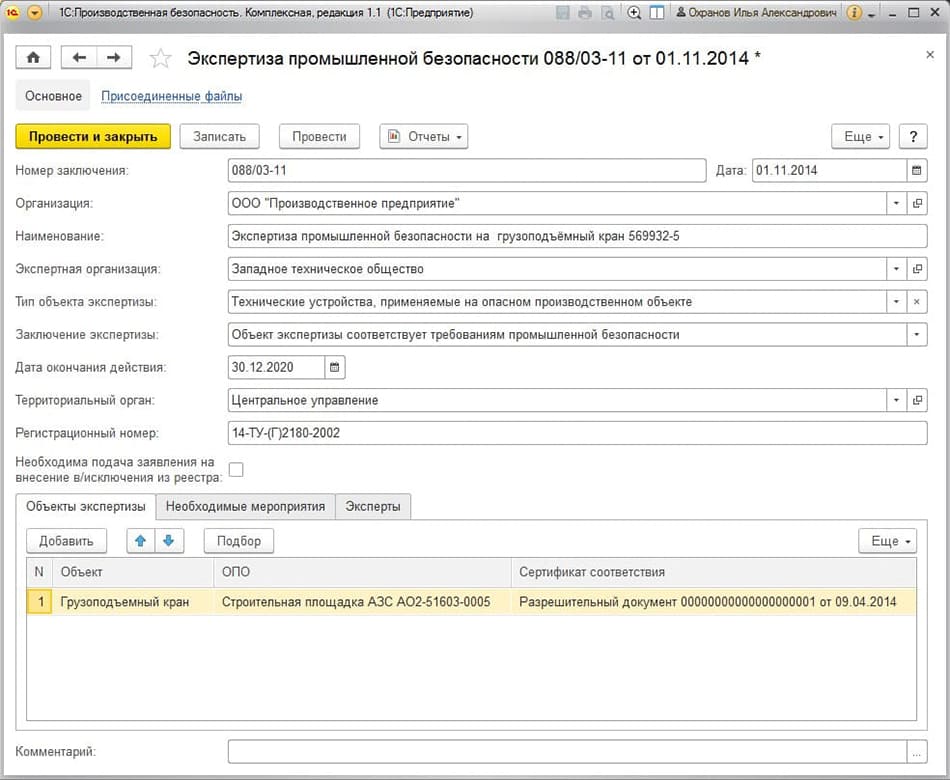This screenshot has height=780, width=950.
Task: Focus the Комментарий input field
Action: pos(568,752)
